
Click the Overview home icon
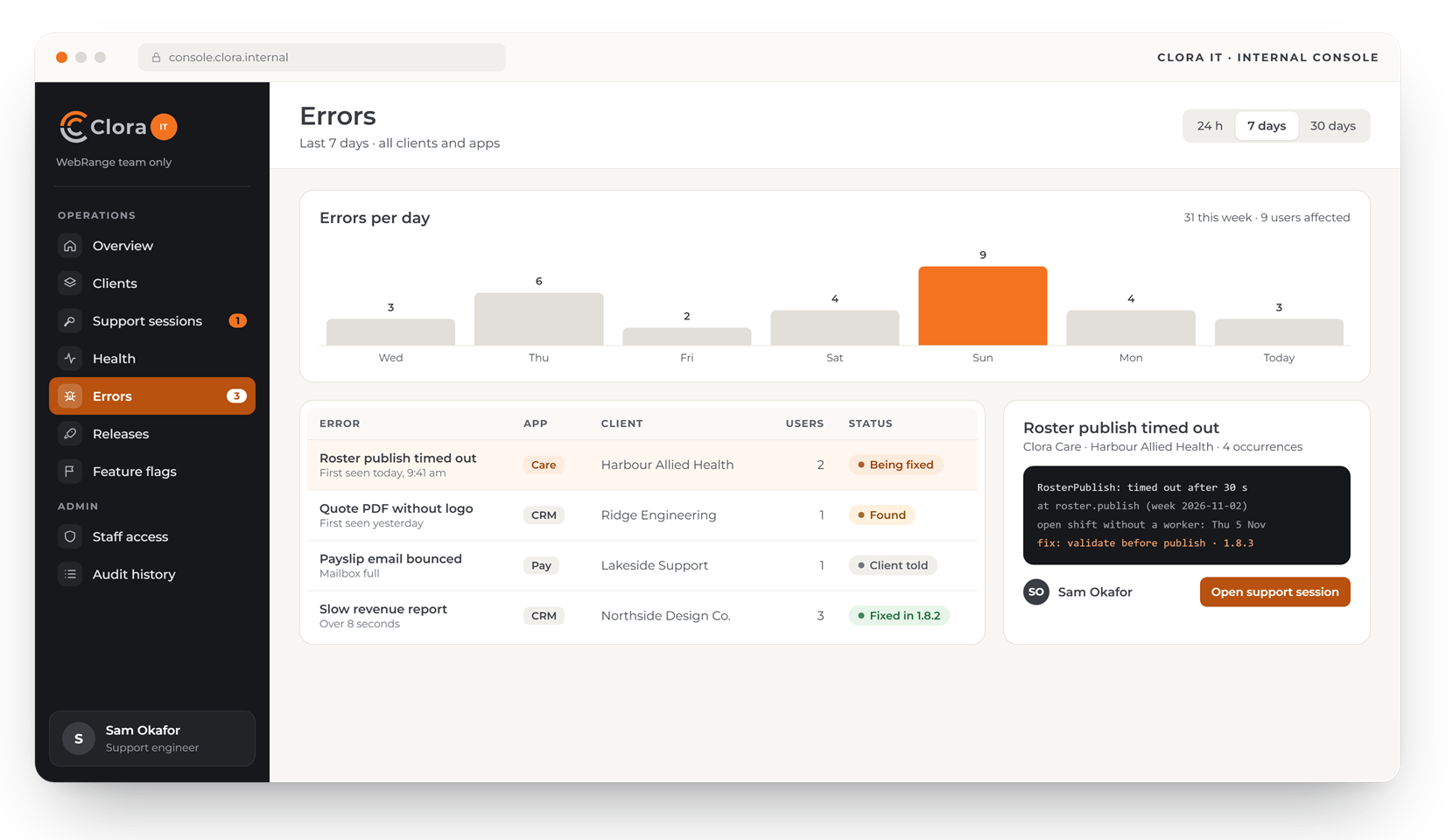70,246
